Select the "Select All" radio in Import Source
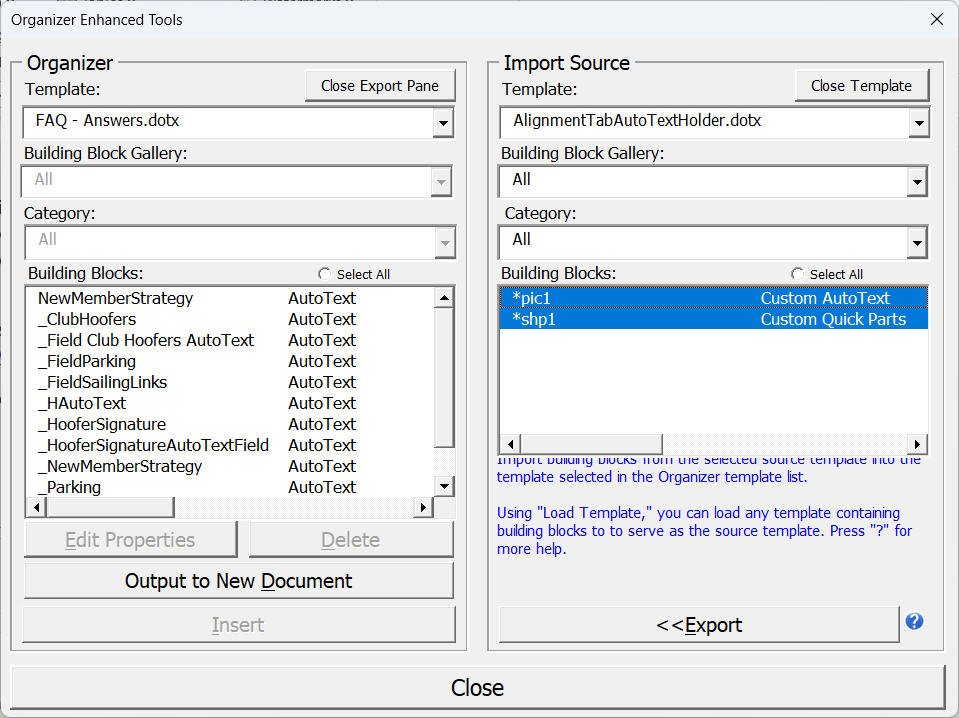Image resolution: width=959 pixels, height=718 pixels. (x=797, y=273)
